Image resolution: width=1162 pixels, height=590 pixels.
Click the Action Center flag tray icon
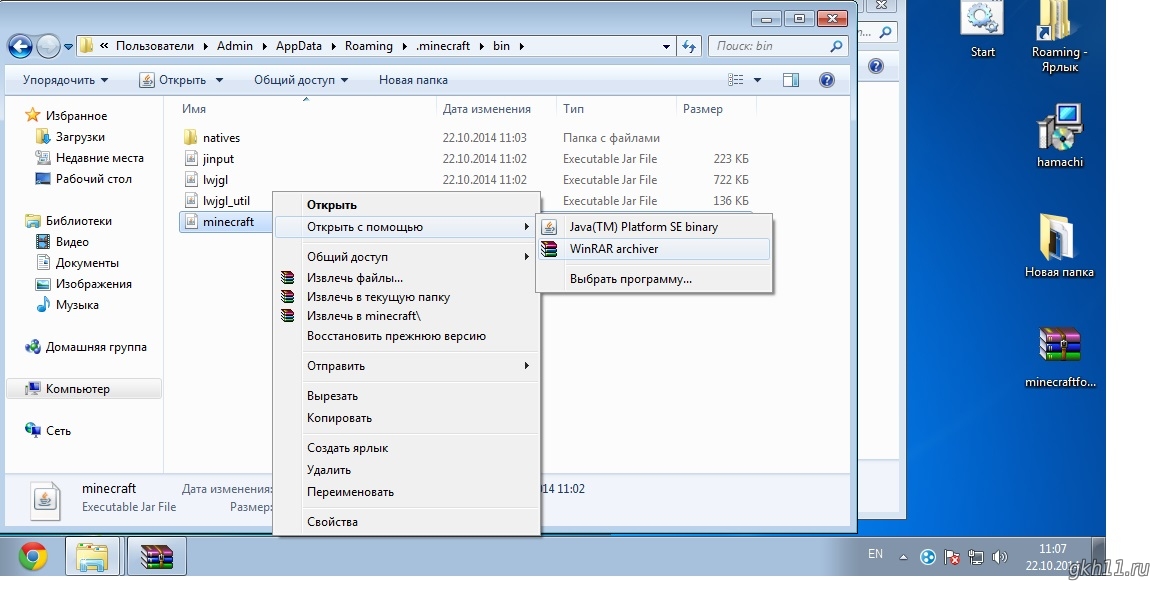[953, 557]
